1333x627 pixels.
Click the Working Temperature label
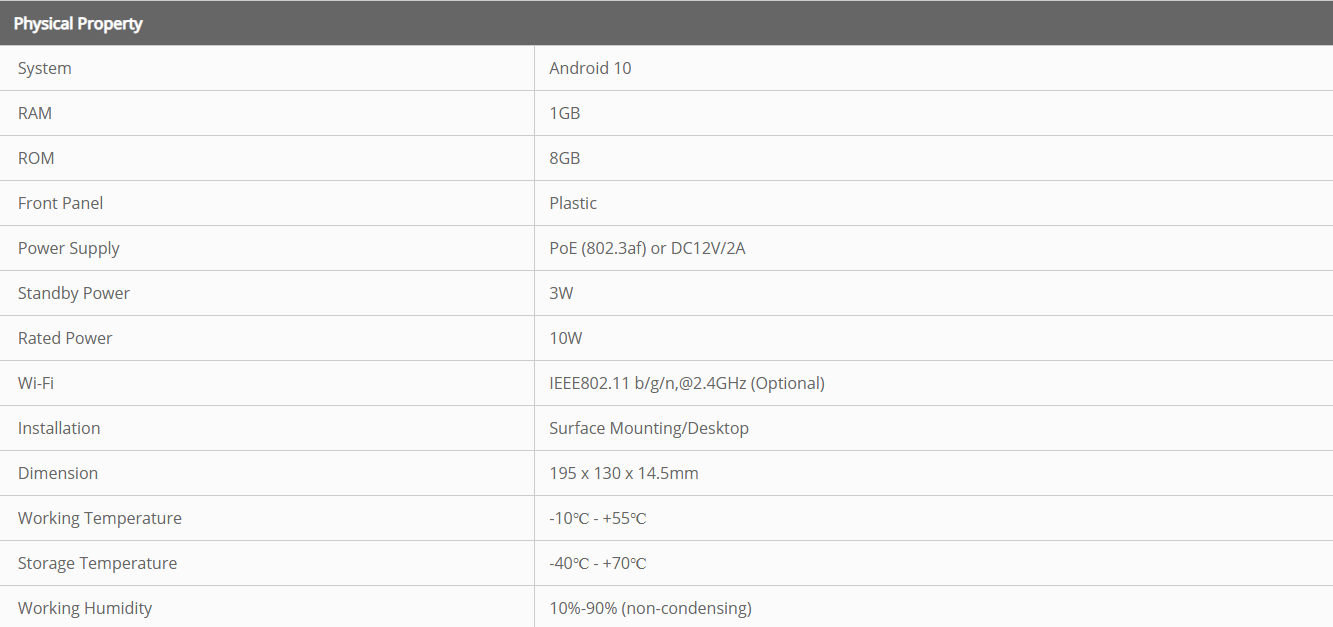tap(100, 518)
